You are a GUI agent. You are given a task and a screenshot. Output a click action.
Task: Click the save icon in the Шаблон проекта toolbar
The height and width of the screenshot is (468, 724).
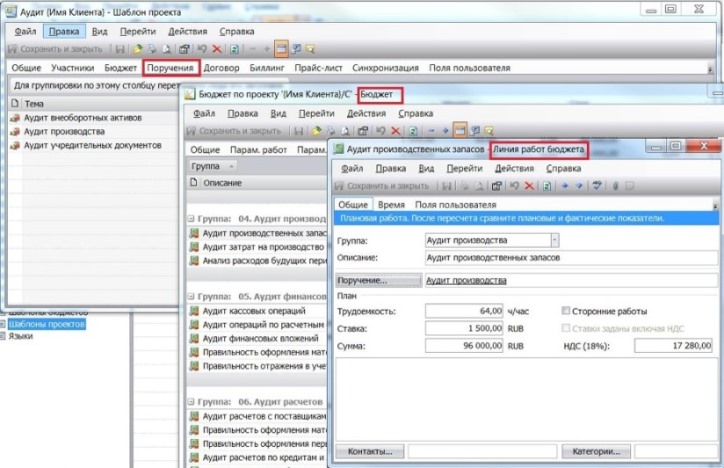pos(120,49)
